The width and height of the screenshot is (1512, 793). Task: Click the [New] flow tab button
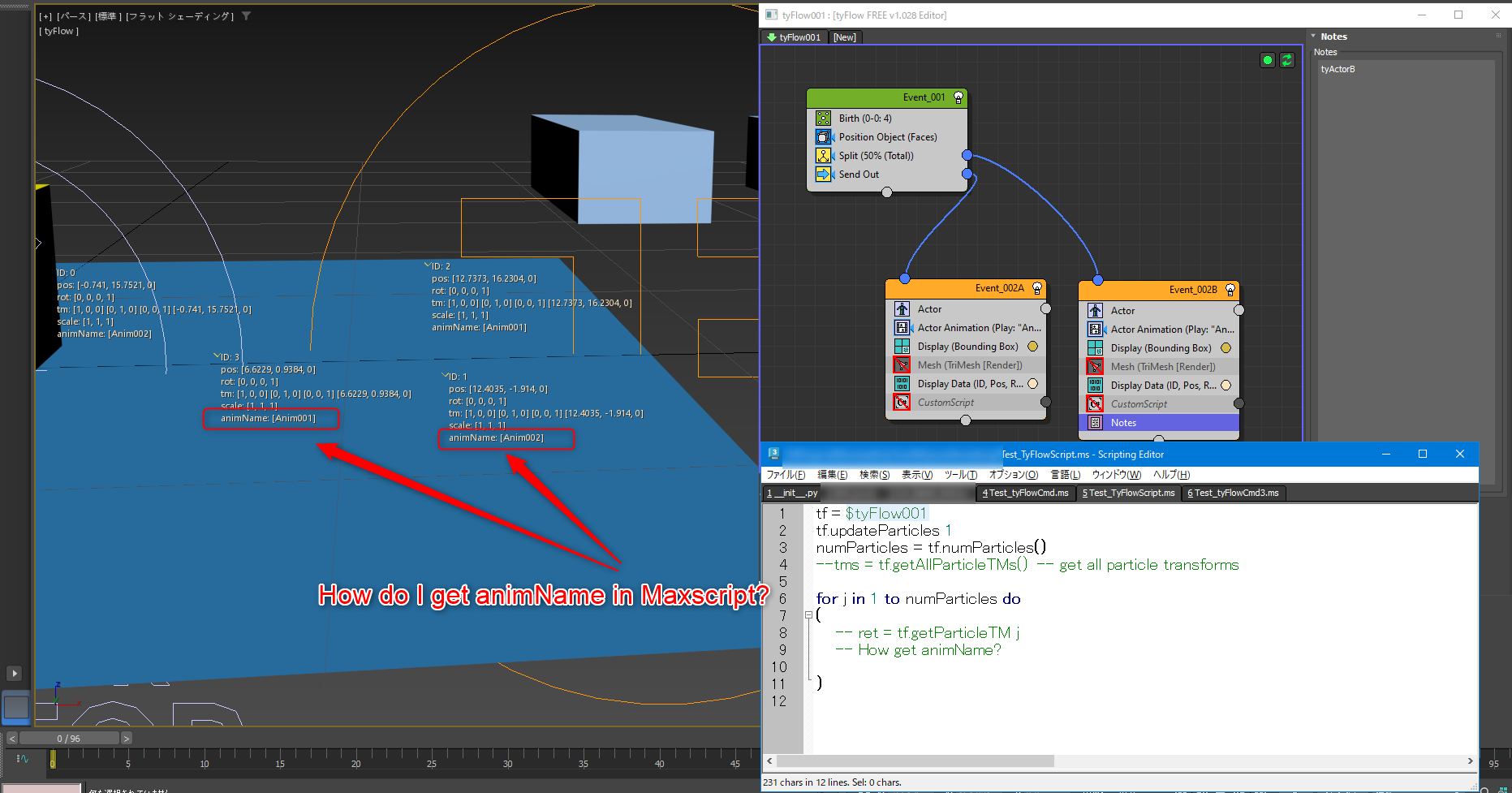click(844, 37)
